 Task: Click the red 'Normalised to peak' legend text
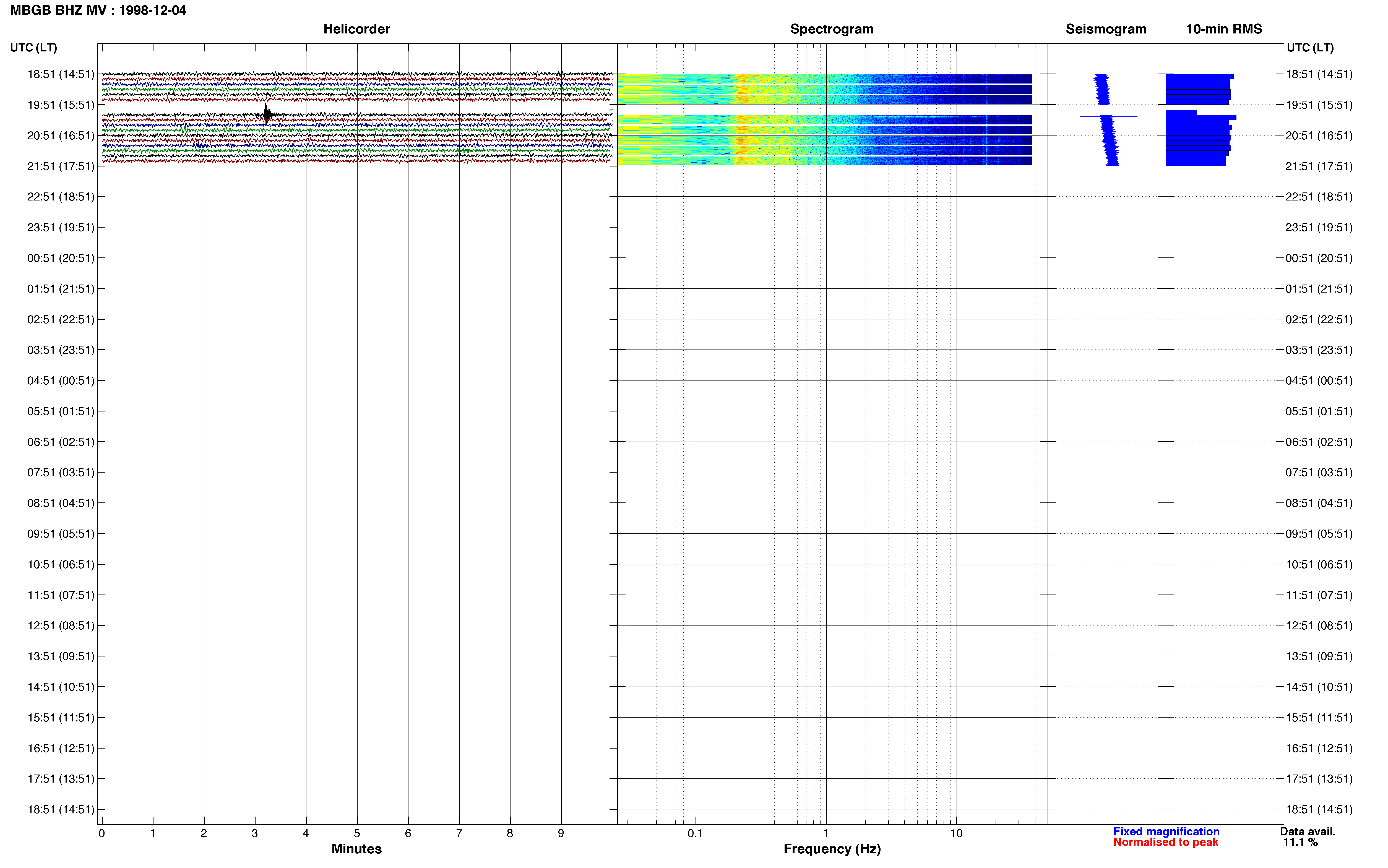click(x=1165, y=842)
